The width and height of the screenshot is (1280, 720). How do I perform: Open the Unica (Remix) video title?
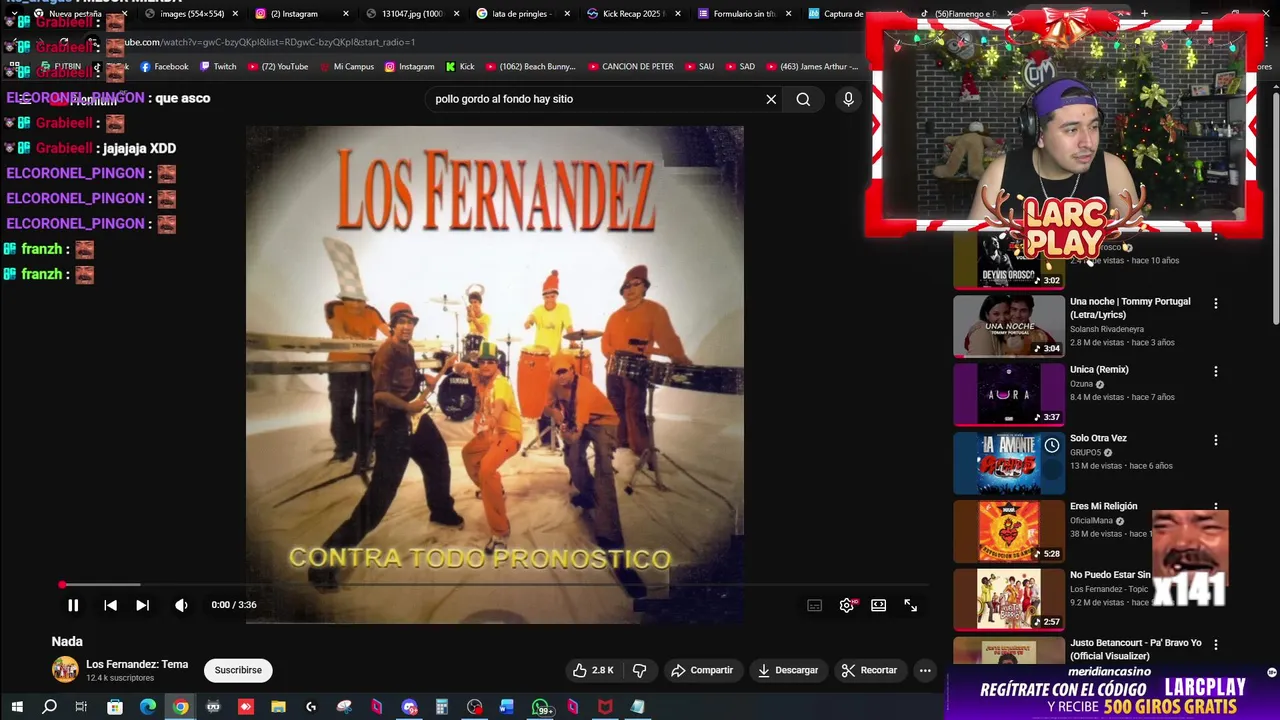point(1099,370)
